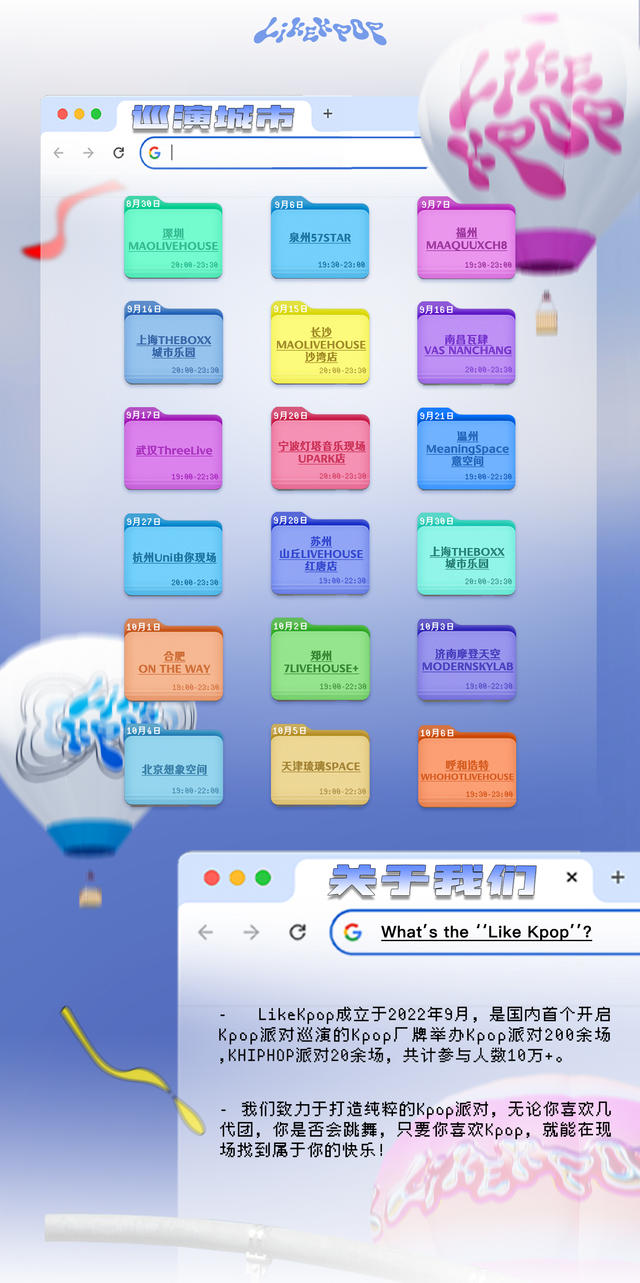
Task: Click the search field reading What's the ''Like Kpop''?
Action: coord(486,932)
